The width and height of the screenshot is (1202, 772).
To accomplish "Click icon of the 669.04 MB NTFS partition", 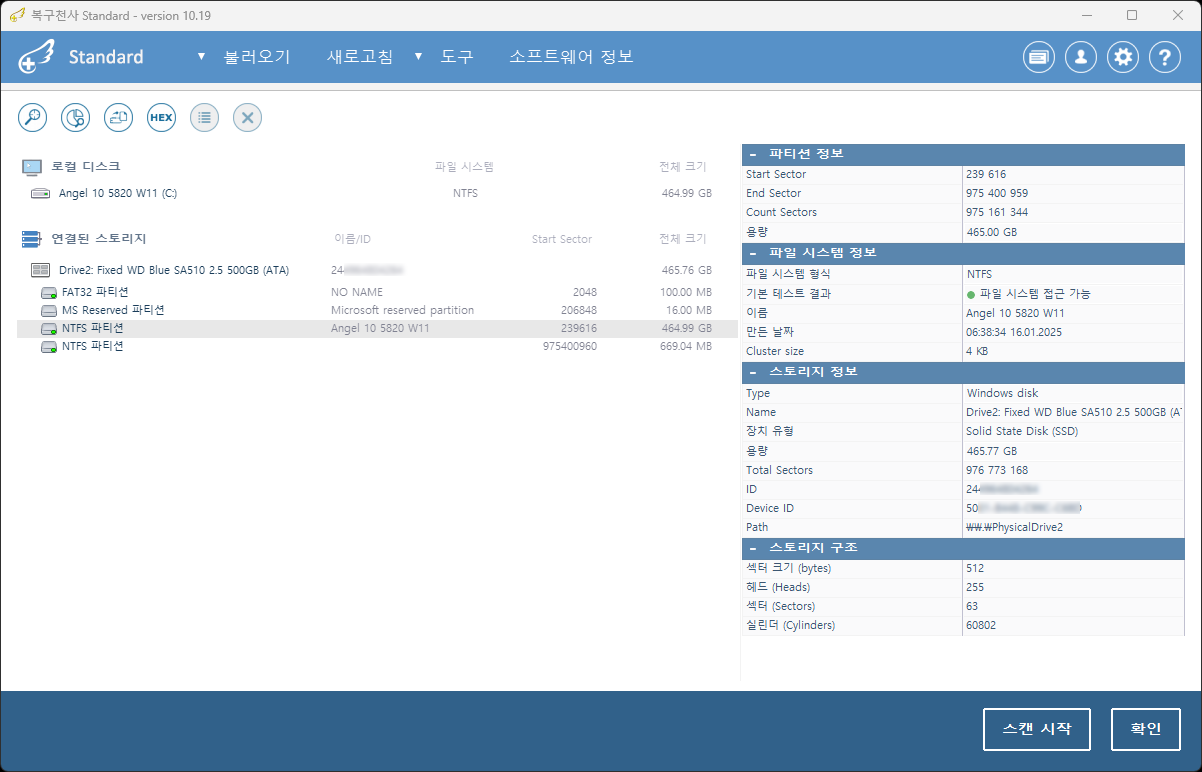I will (49, 346).
